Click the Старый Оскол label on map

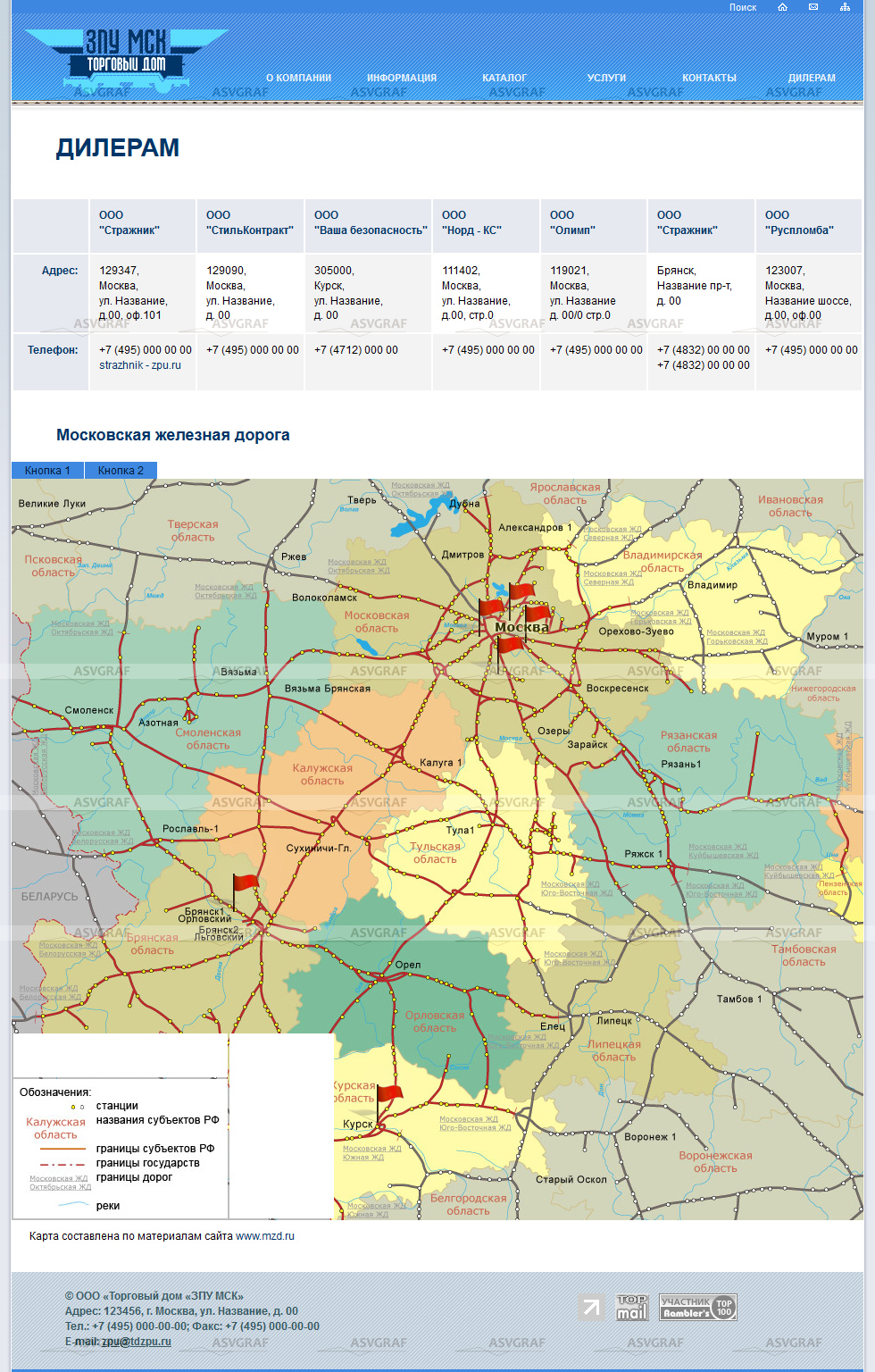(x=571, y=1179)
